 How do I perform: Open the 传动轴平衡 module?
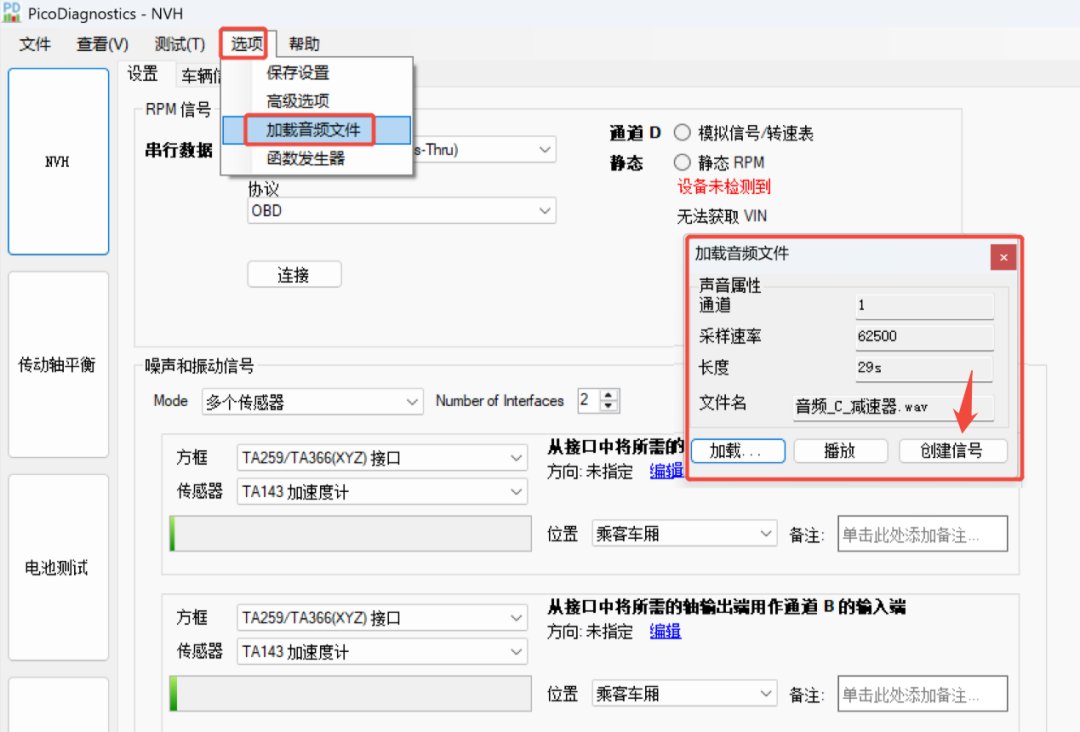(x=59, y=364)
